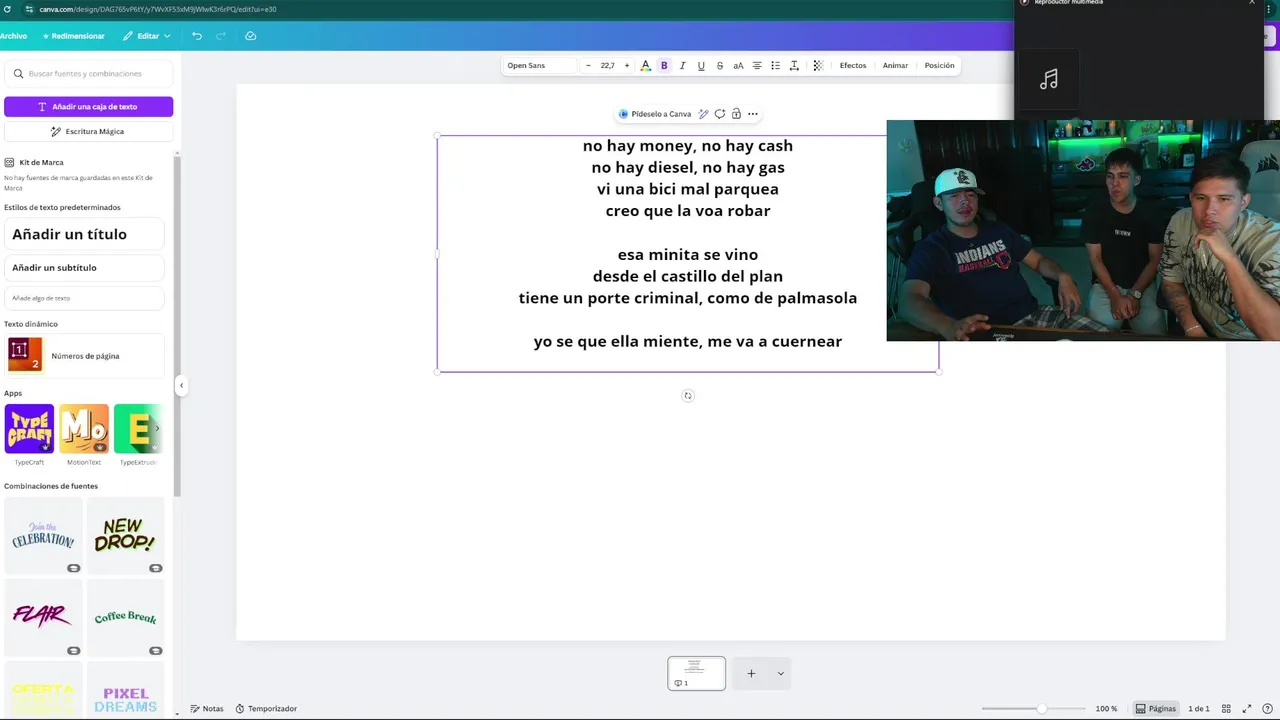The width and height of the screenshot is (1280, 720).
Task: Toggle strikethrough formatting
Action: click(x=719, y=66)
